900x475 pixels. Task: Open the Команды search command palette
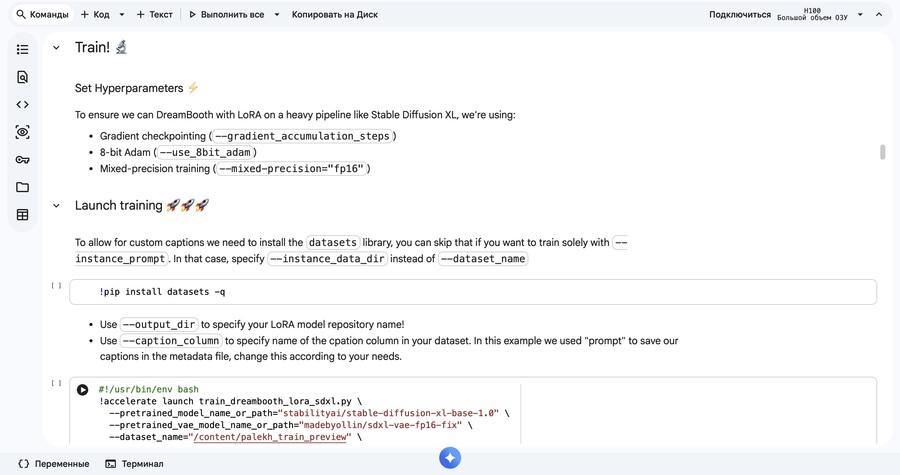click(x=42, y=14)
